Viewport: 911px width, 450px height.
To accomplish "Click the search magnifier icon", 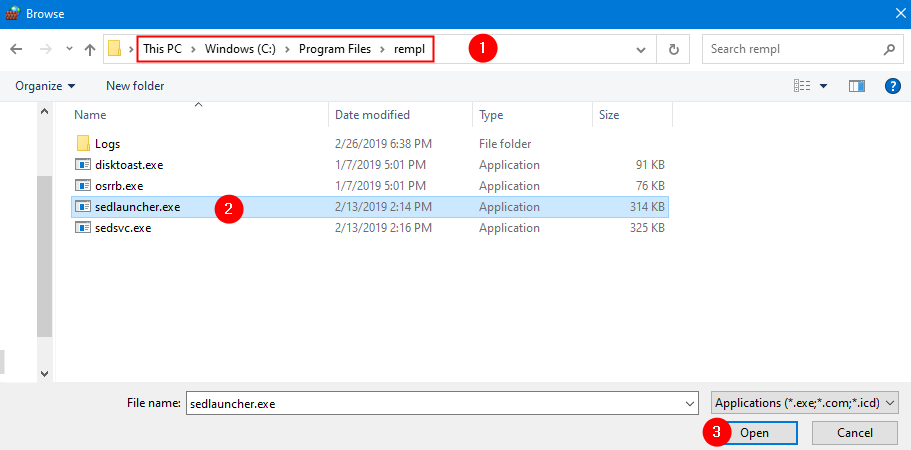I will [x=888, y=49].
